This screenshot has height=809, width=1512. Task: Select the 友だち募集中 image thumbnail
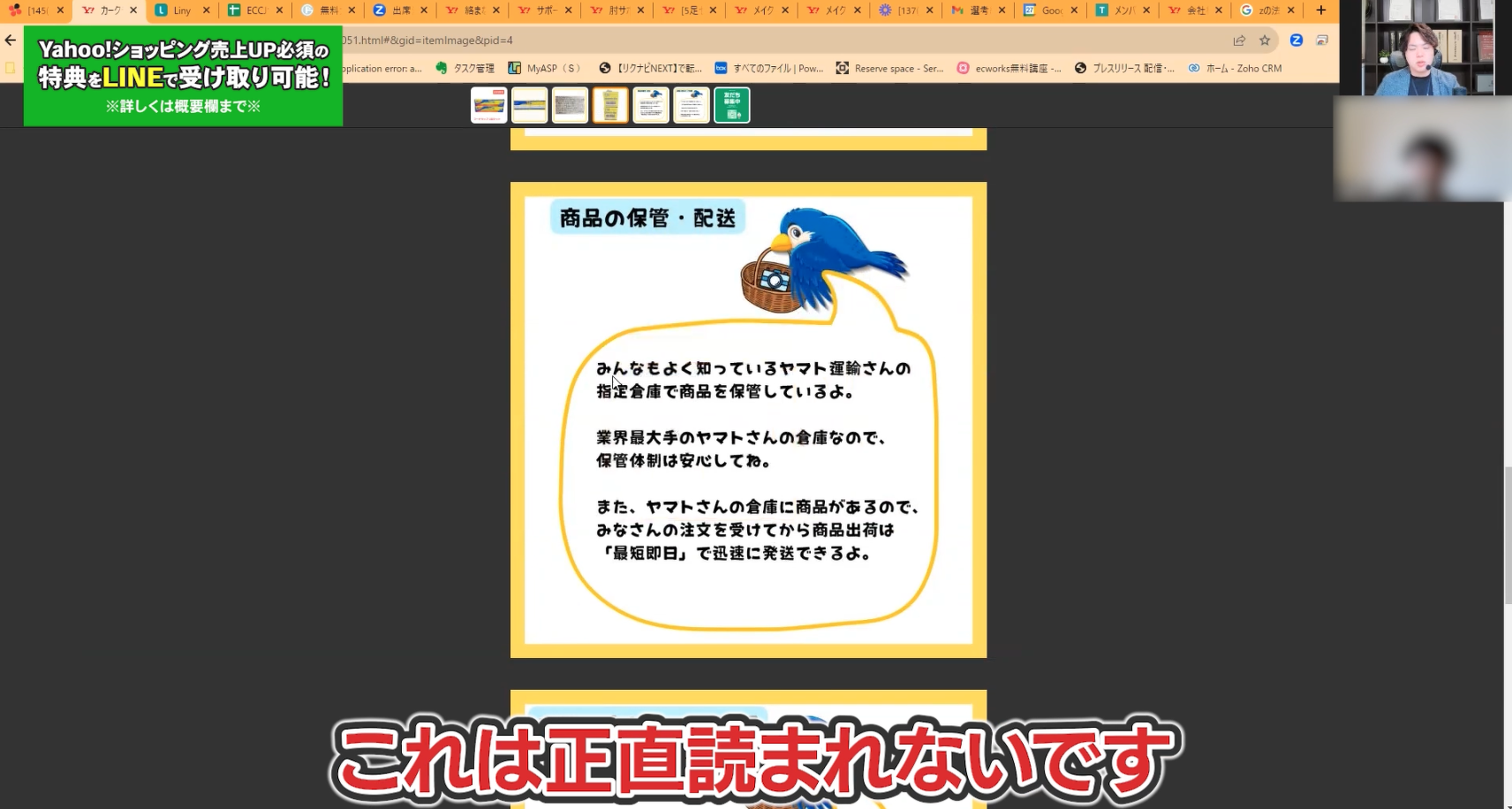732,104
